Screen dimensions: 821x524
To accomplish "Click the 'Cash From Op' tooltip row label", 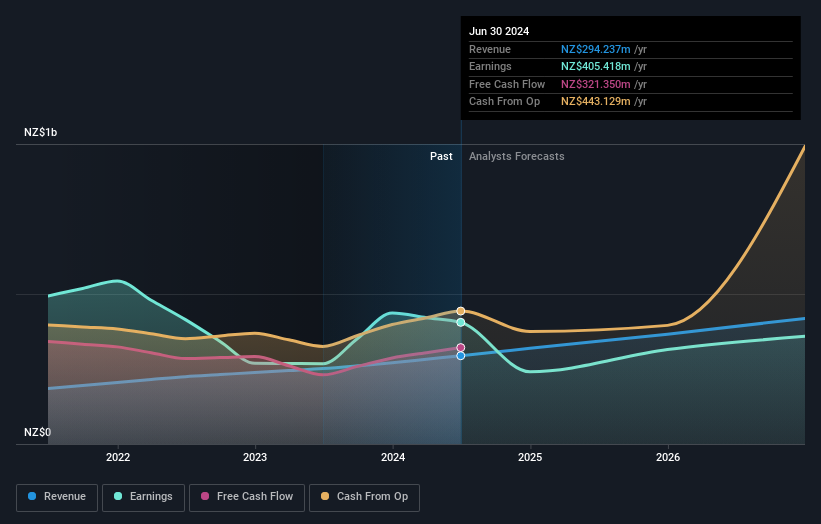I will 504,102.
